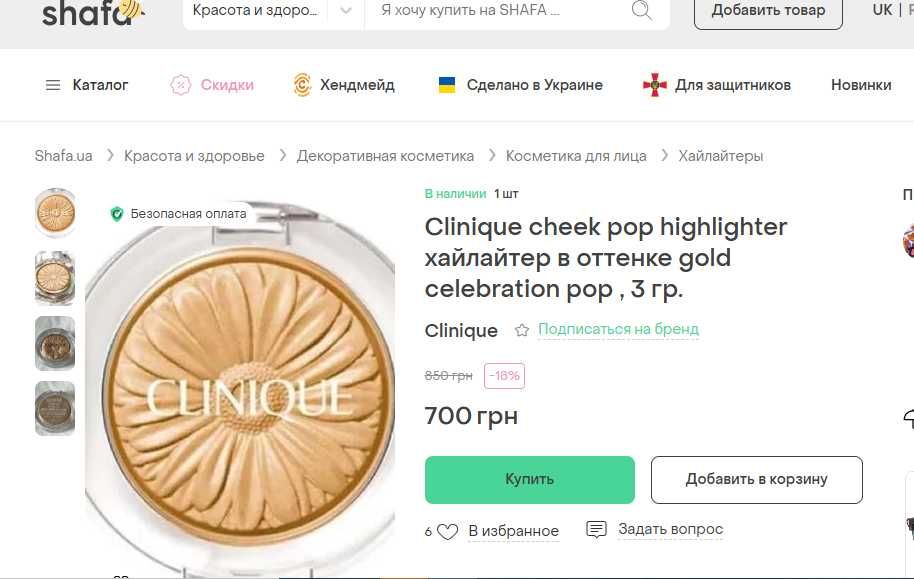Click the search magnifier icon
This screenshot has height=579, width=914.
click(641, 11)
